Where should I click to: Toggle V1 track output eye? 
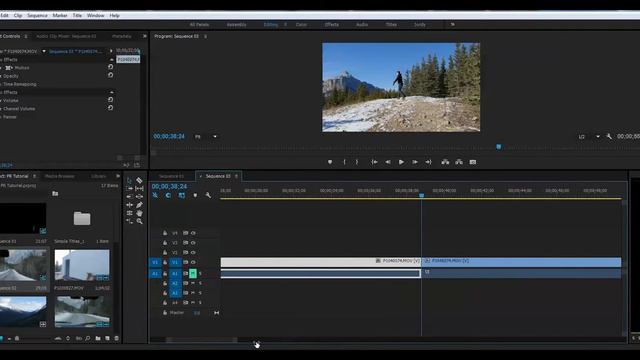(x=193, y=262)
